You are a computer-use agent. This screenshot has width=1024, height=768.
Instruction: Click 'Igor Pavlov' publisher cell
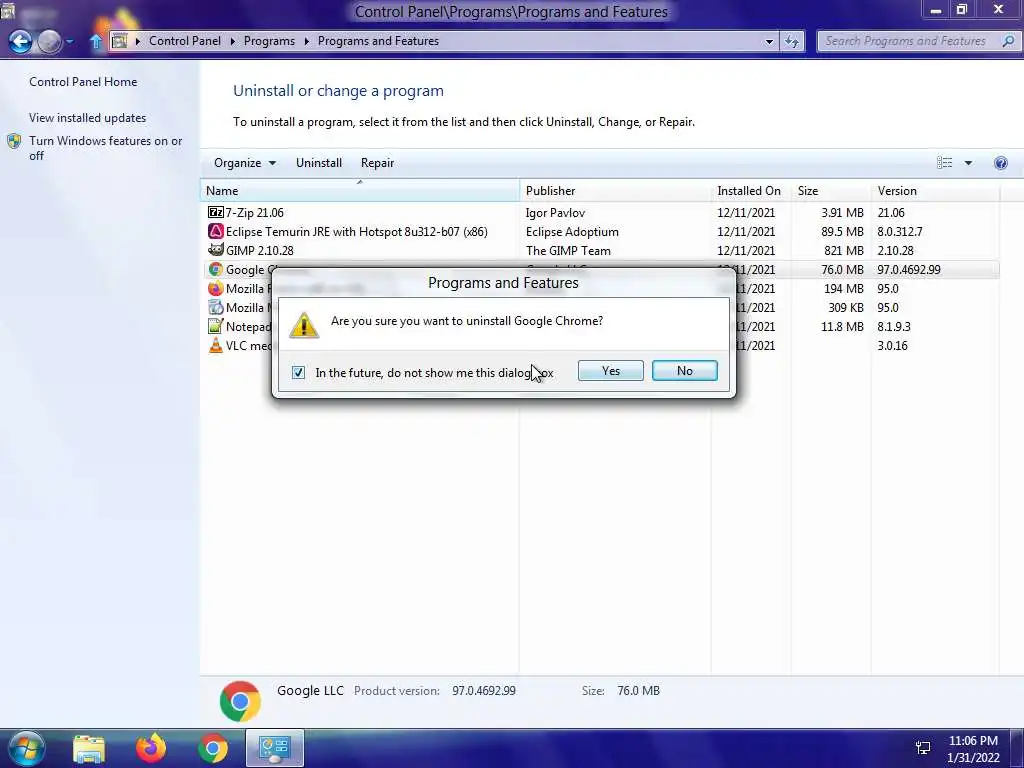tap(555, 212)
